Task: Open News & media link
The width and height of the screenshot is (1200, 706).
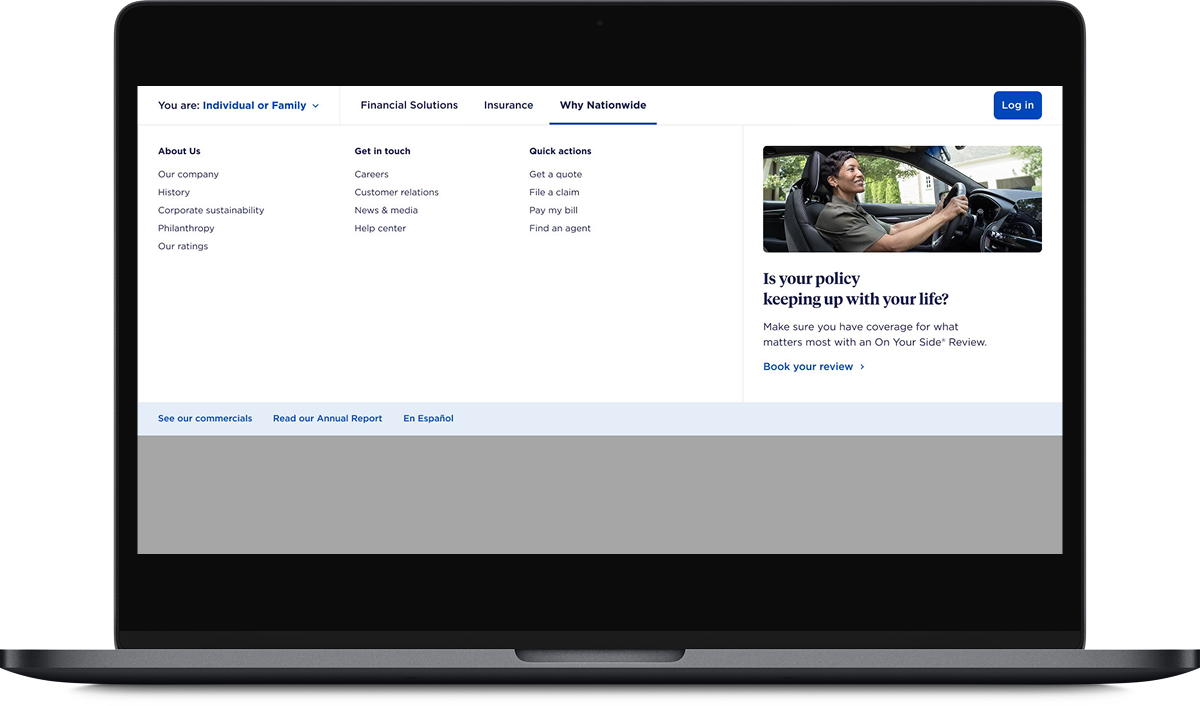Action: pos(386,210)
